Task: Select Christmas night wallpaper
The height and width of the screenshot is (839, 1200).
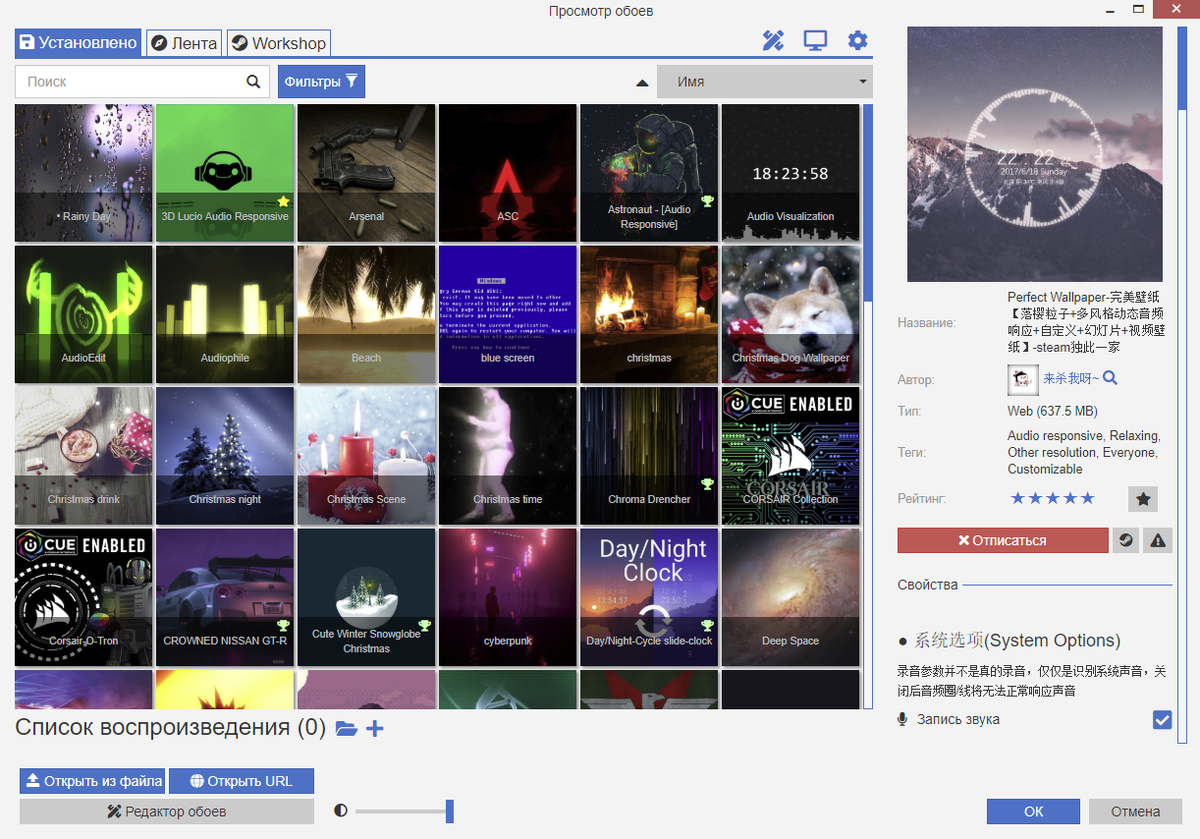Action: [x=225, y=456]
